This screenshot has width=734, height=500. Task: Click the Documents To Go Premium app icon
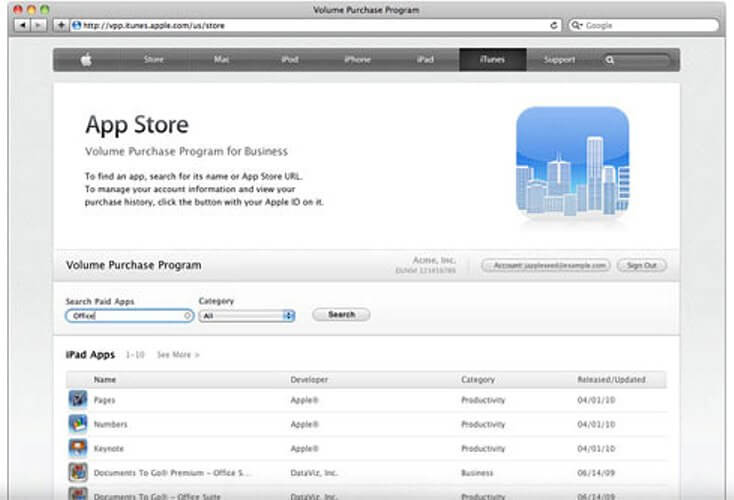[x=78, y=472]
